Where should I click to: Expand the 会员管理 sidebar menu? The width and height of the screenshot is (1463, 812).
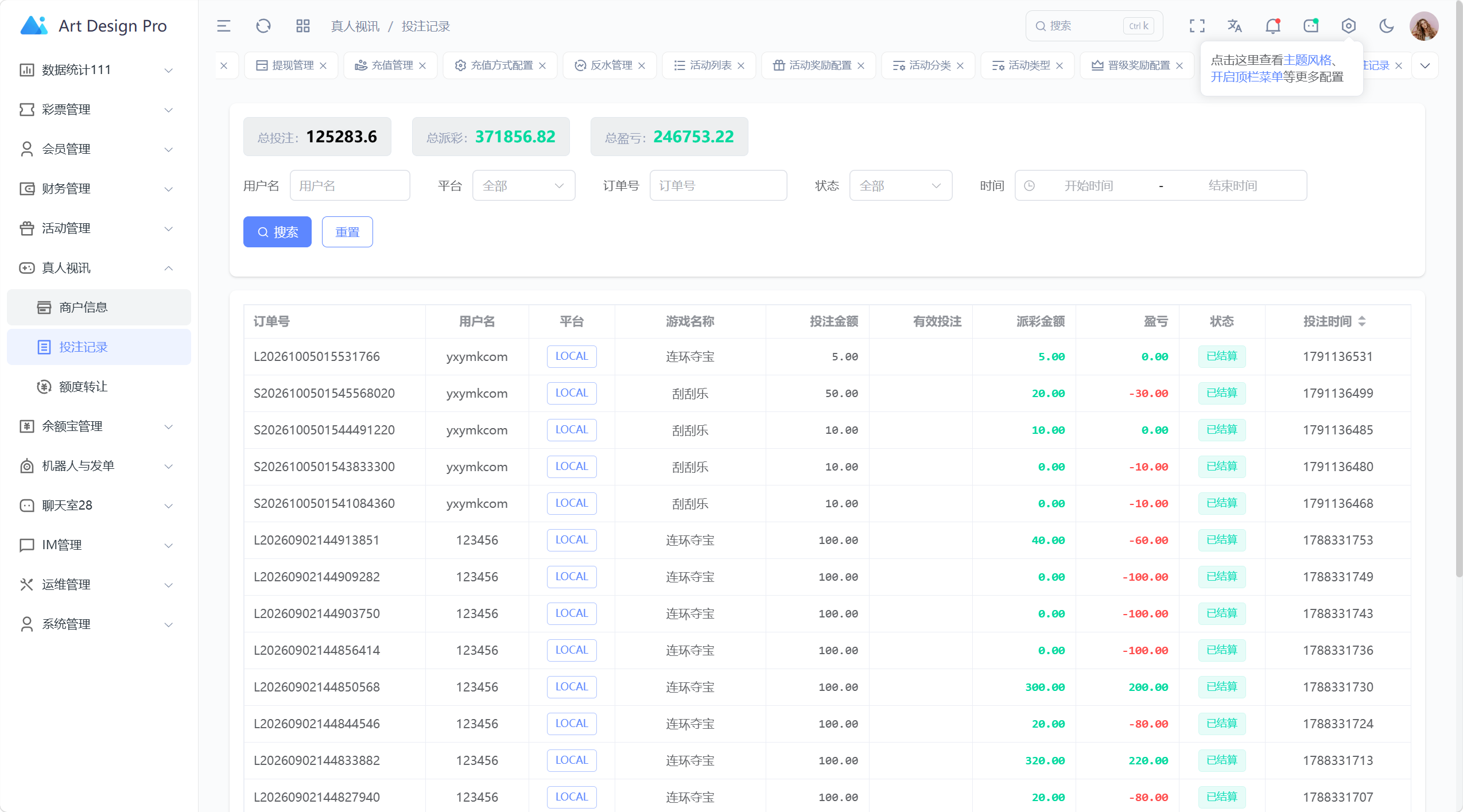pos(99,149)
